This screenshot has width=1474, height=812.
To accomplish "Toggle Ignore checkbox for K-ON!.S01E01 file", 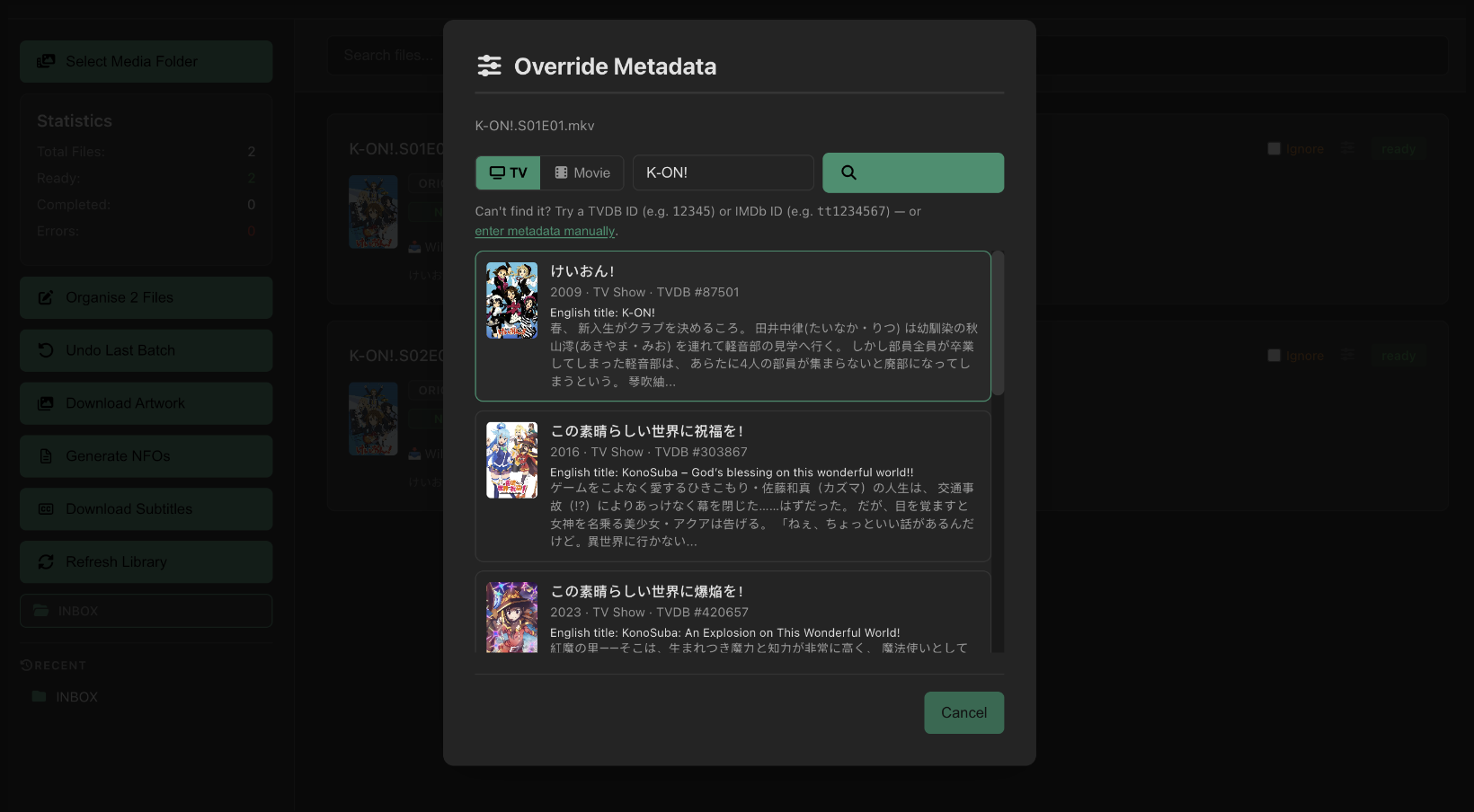I will (x=1274, y=149).
